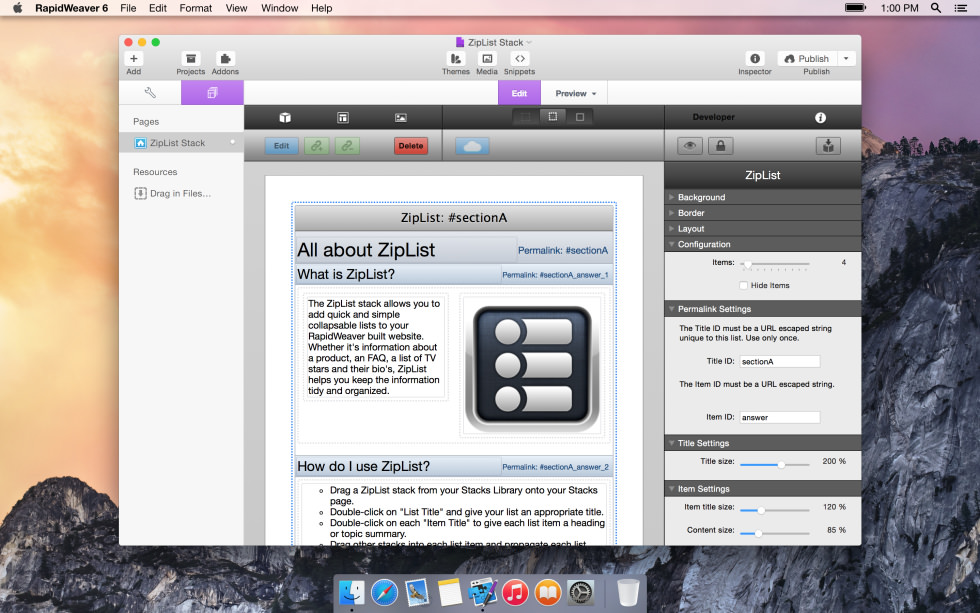The width and height of the screenshot is (980, 613).
Task: Click the Permalink #sectionA_answer_2 link
Action: click(x=555, y=467)
